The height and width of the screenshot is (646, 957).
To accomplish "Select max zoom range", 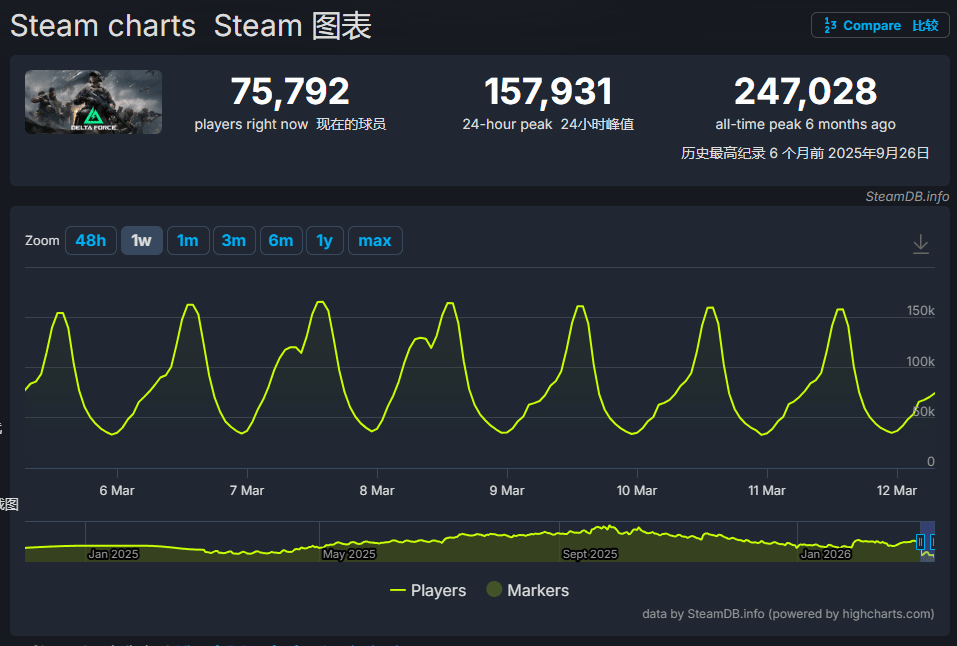I will pyautogui.click(x=375, y=241).
